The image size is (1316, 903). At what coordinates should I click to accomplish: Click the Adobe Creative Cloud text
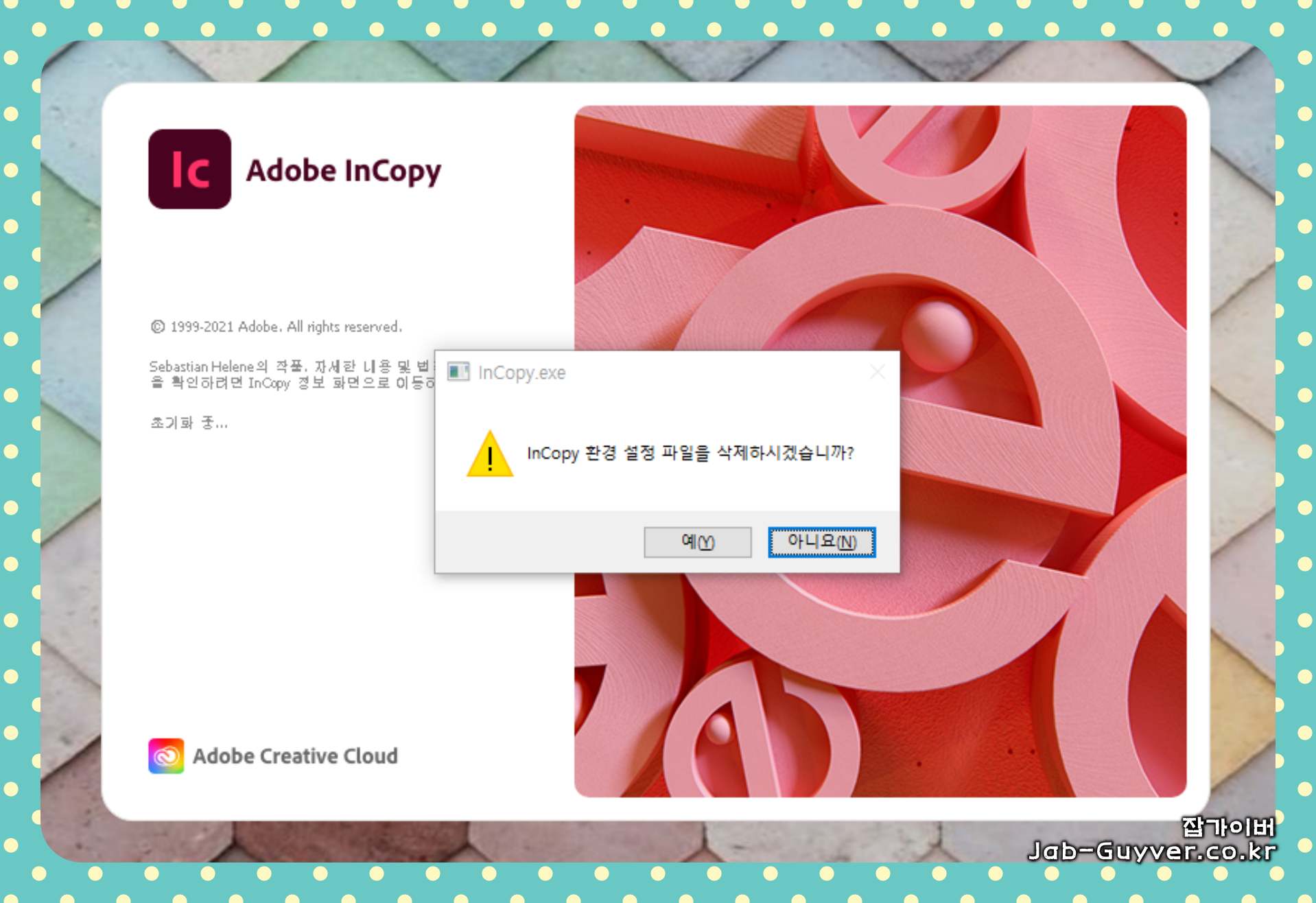(x=295, y=755)
